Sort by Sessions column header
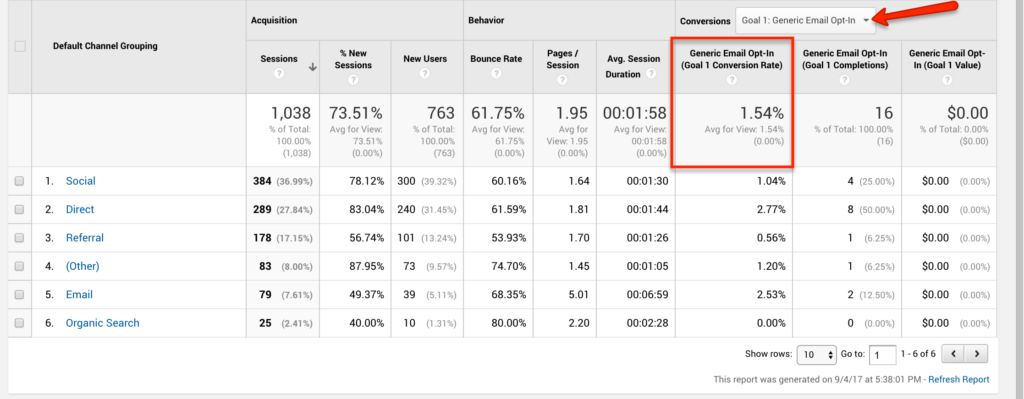Screen dimensions: 1024x399 pyautogui.click(x=279, y=59)
